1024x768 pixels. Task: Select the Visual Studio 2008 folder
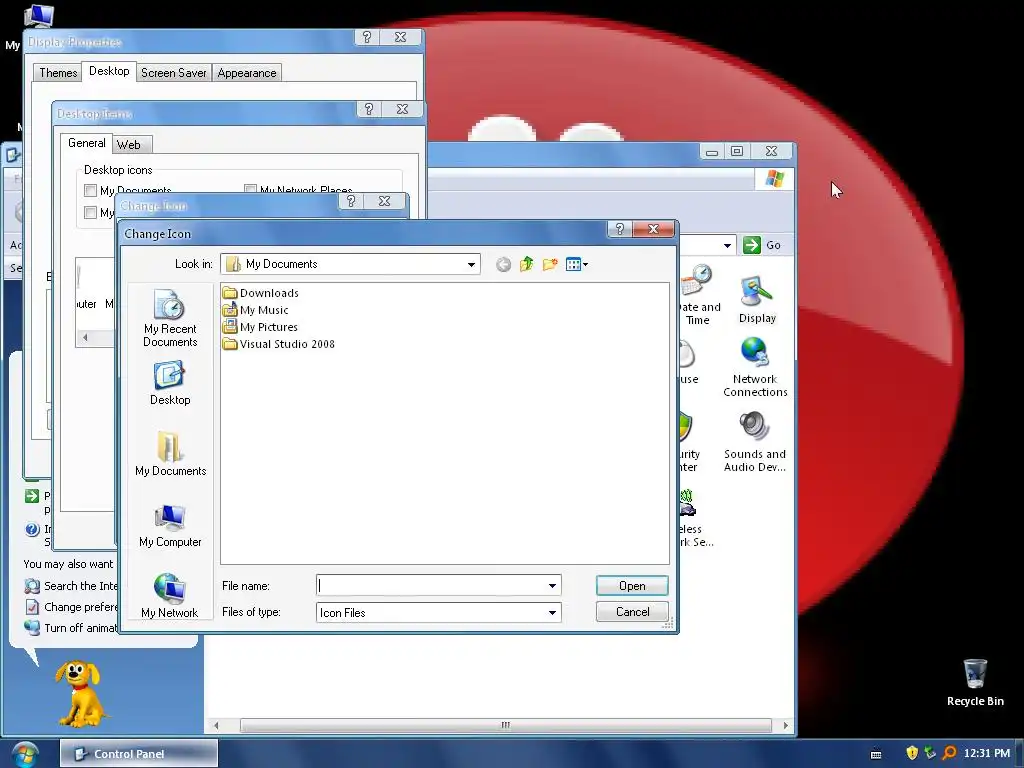click(x=278, y=344)
